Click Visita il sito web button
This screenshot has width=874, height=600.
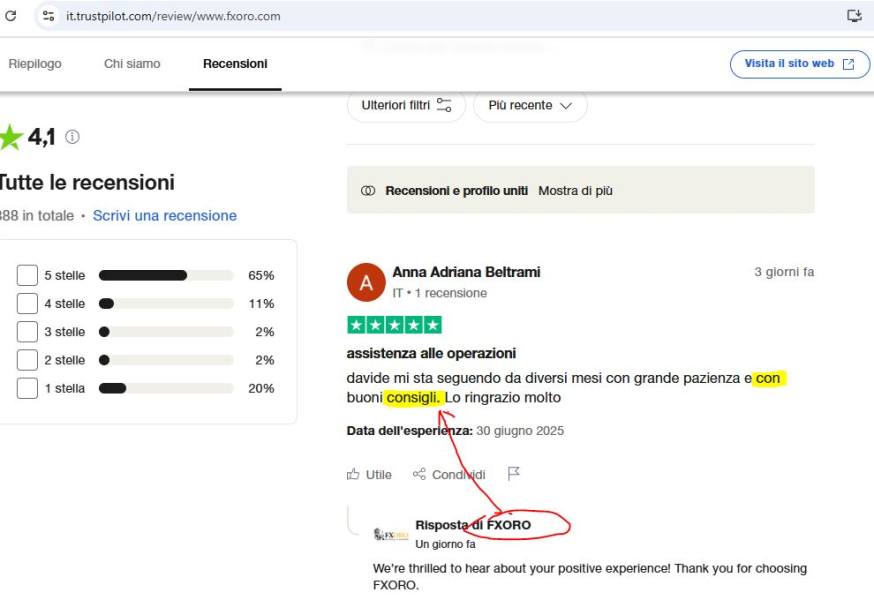[x=800, y=64]
